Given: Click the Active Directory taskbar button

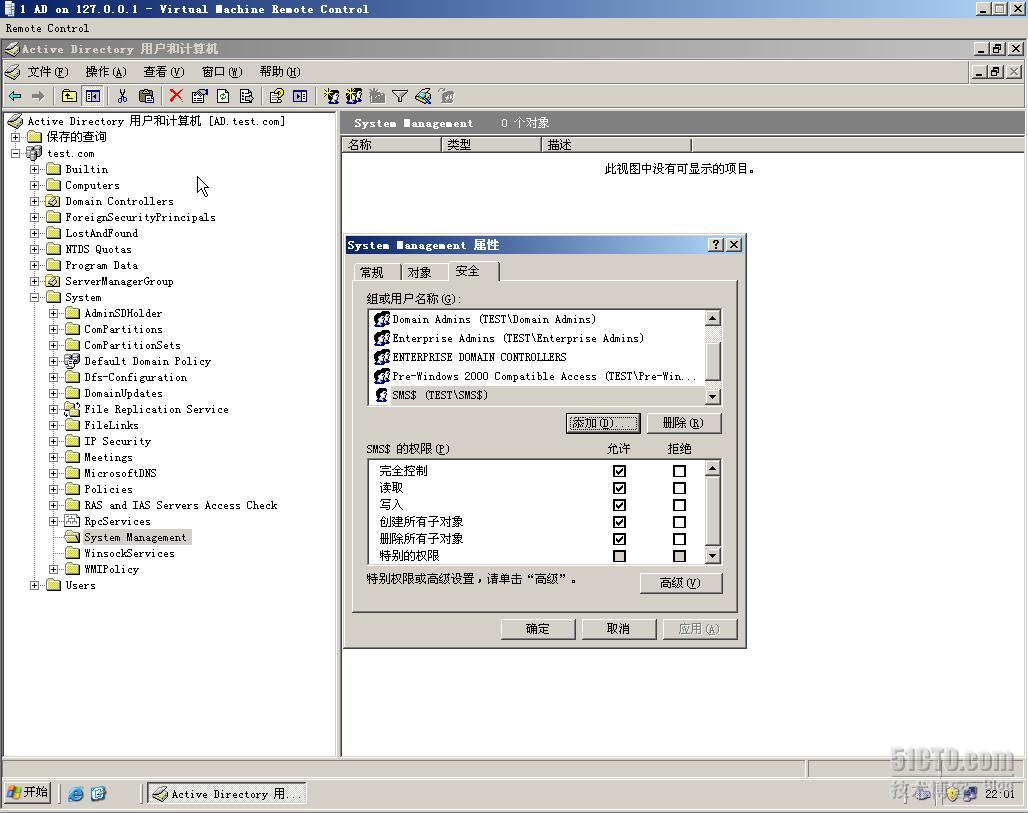Looking at the screenshot, I should [227, 794].
